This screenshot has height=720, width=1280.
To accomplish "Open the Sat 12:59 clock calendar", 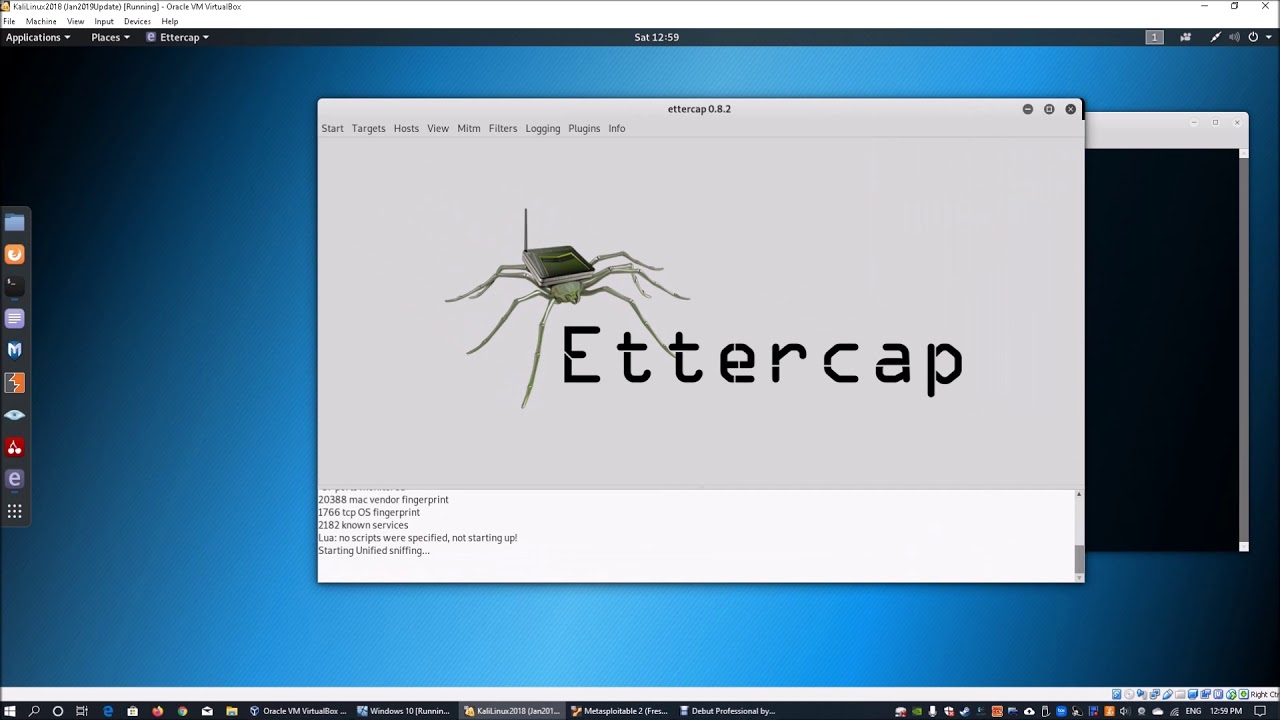I will (x=657, y=37).
